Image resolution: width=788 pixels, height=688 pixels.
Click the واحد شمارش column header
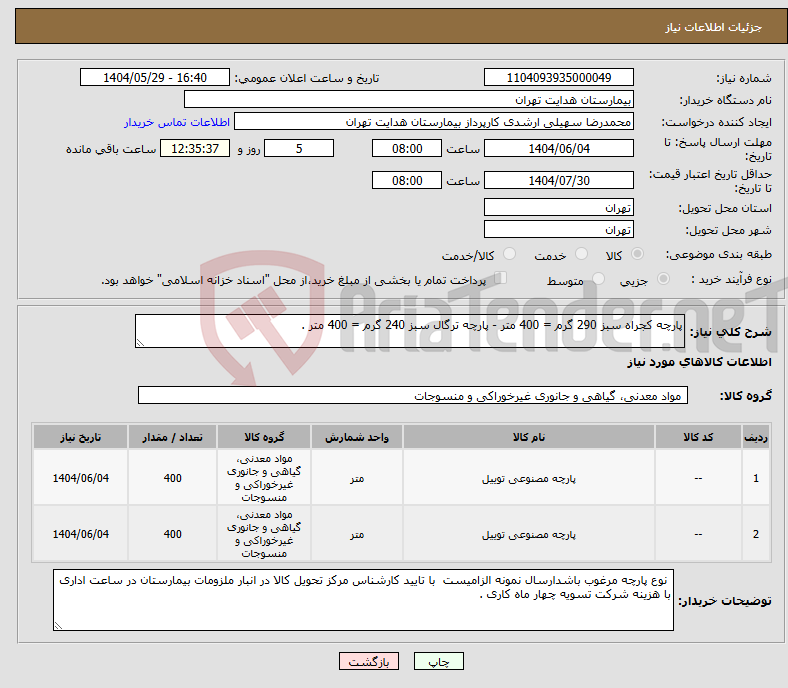click(357, 437)
